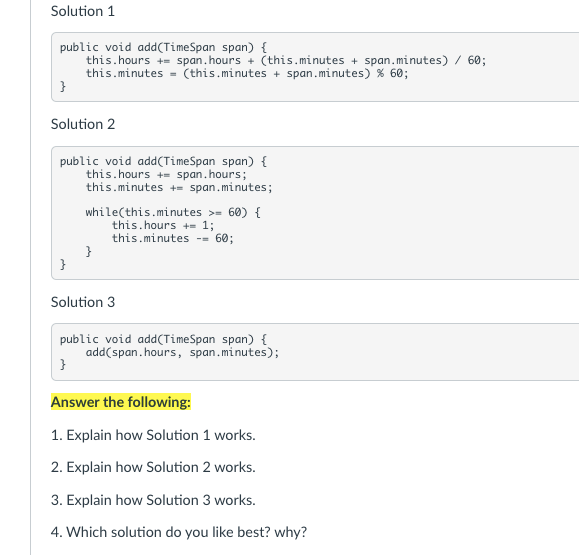Click question 1 about Solution 1
The image size is (579, 555).
point(153,435)
